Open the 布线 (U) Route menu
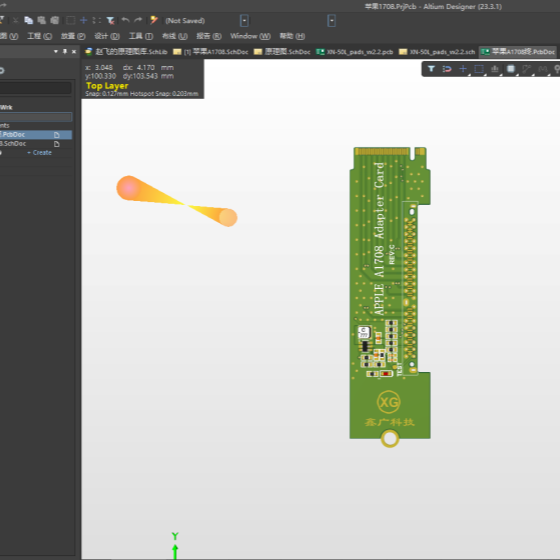The image size is (560, 560). point(175,36)
